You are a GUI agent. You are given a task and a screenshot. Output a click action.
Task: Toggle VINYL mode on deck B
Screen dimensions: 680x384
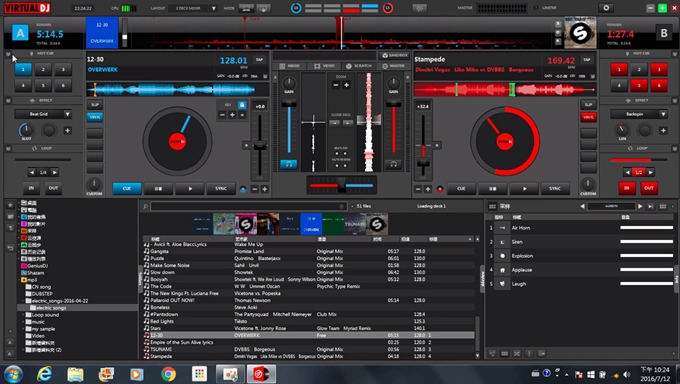point(588,117)
